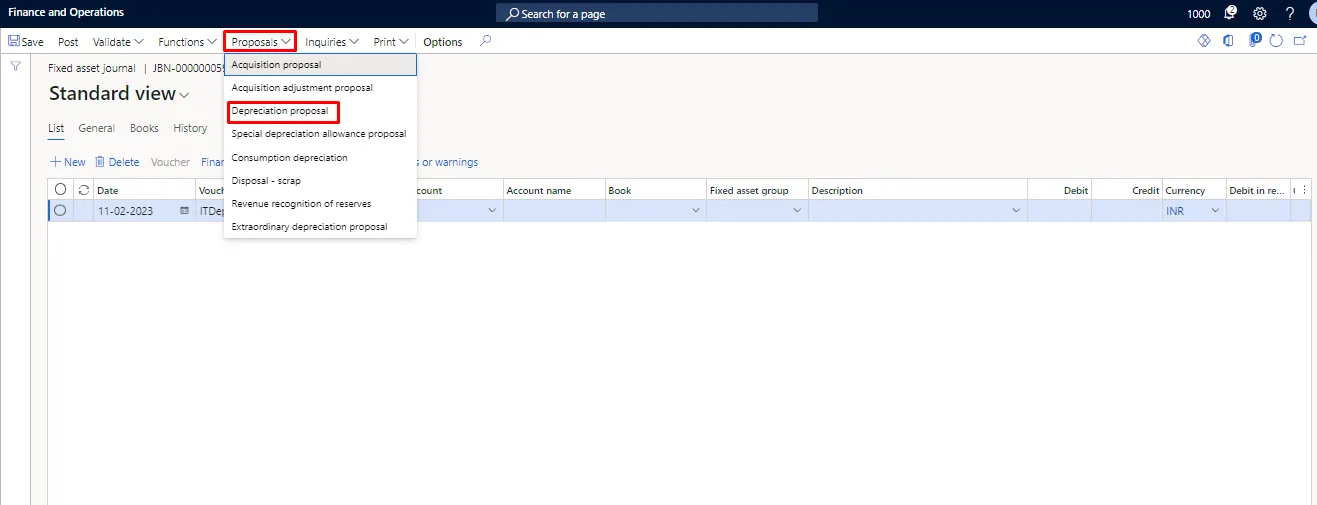This screenshot has width=1317, height=505.
Task: Click the grid column options dots
Action: pyautogui.click(x=1304, y=190)
